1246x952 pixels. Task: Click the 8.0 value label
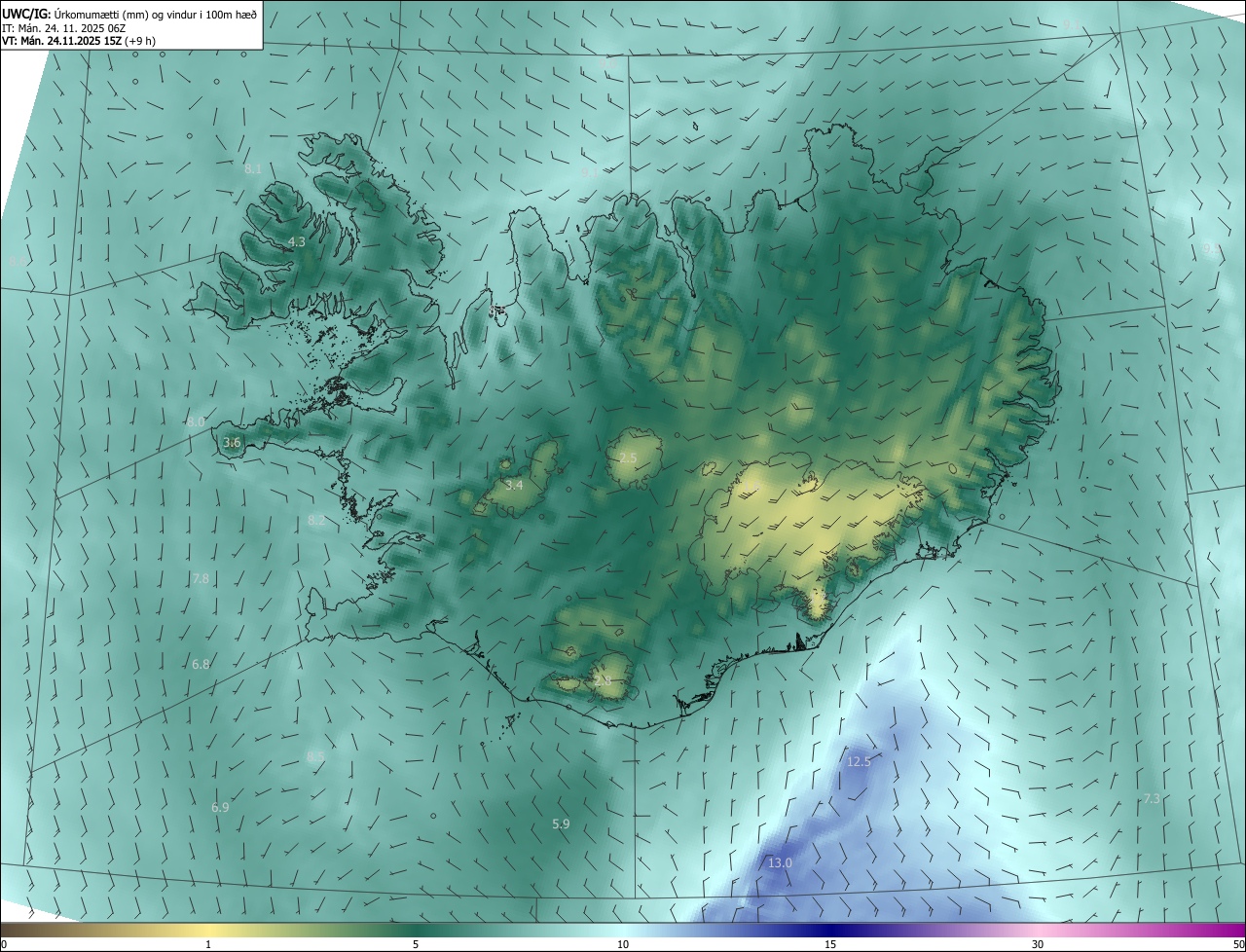click(x=196, y=421)
